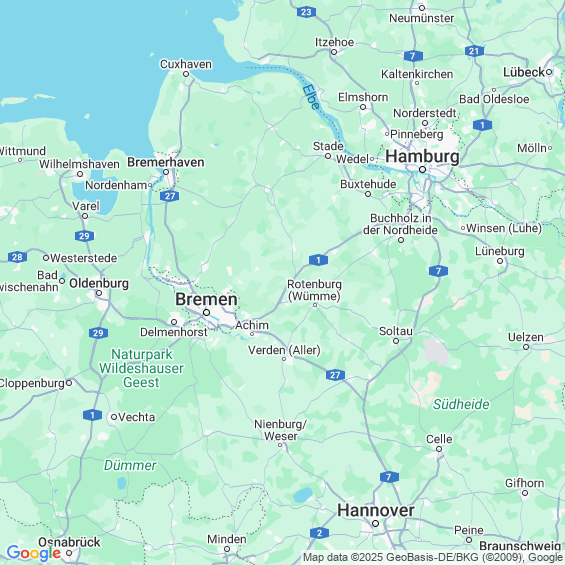Click the Rotenburg (Wümme) label
The image size is (565, 565).
[x=314, y=290]
